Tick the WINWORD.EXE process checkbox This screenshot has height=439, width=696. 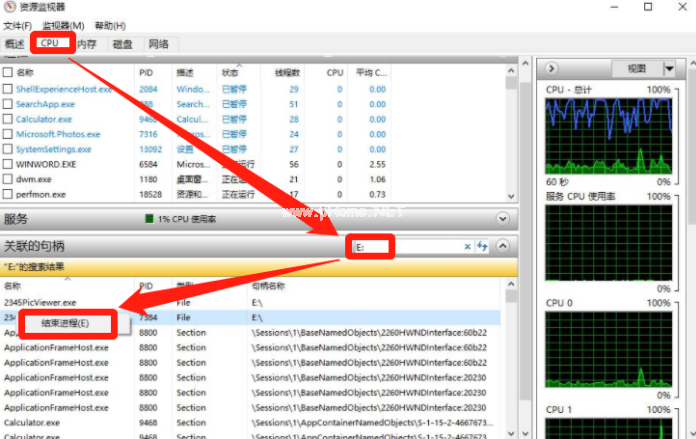tap(8, 164)
